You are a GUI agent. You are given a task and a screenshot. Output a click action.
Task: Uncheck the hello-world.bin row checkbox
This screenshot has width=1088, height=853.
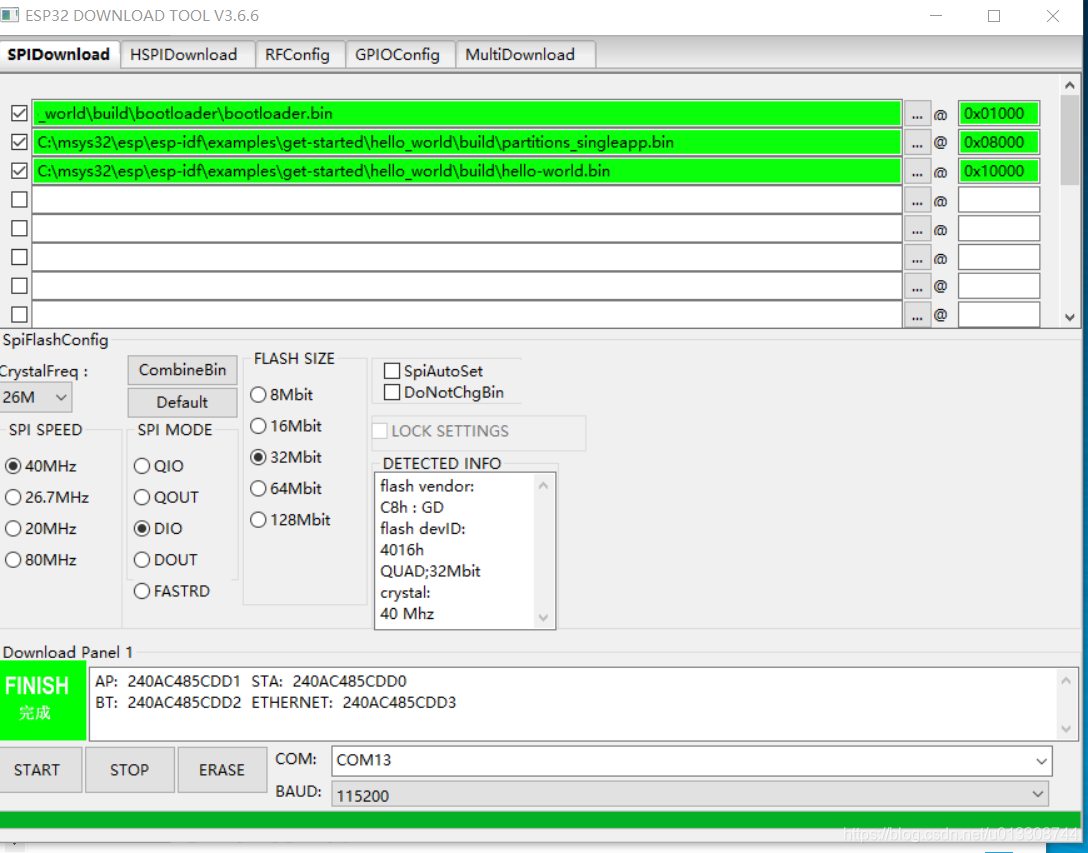point(19,171)
